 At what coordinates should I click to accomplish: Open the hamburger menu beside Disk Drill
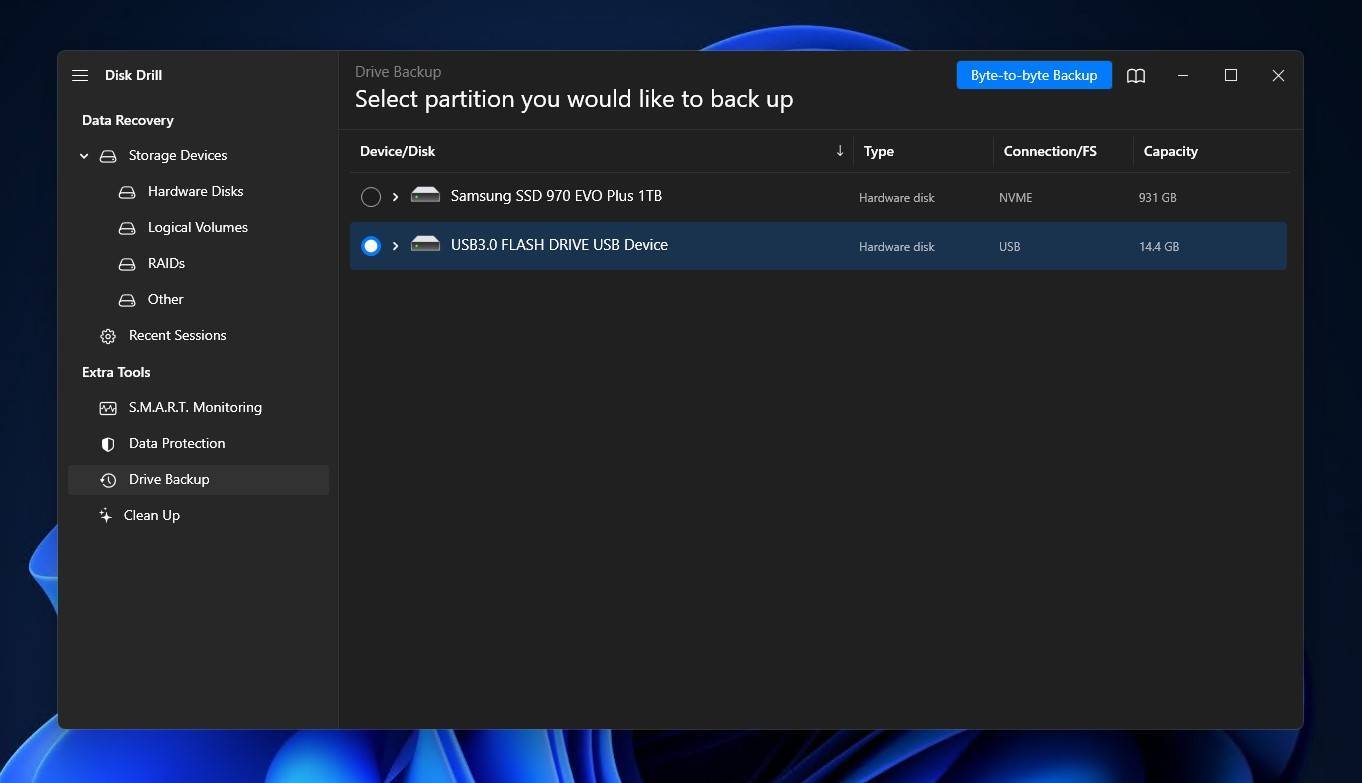[80, 76]
